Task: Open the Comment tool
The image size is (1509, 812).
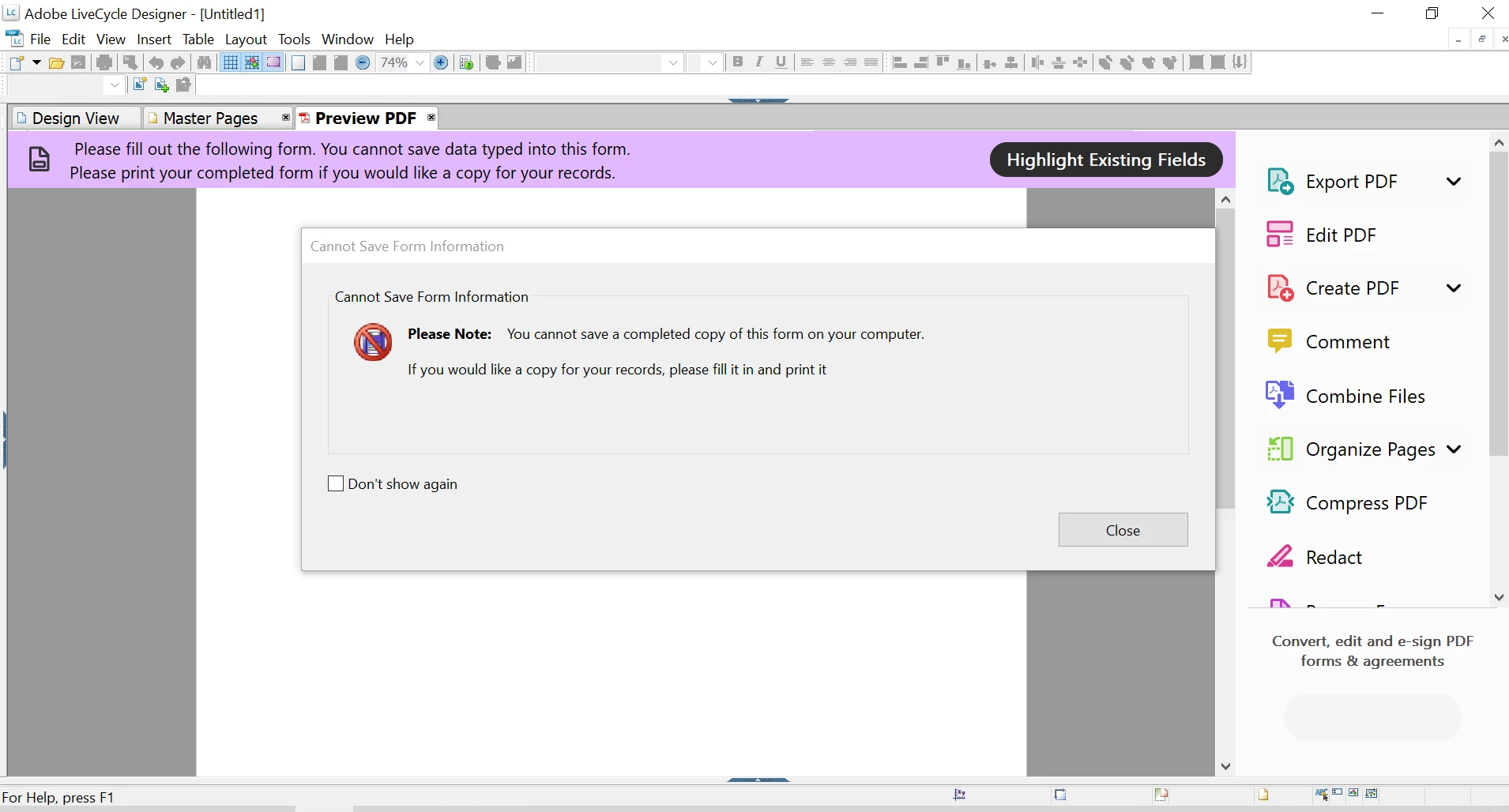Action: (1347, 342)
